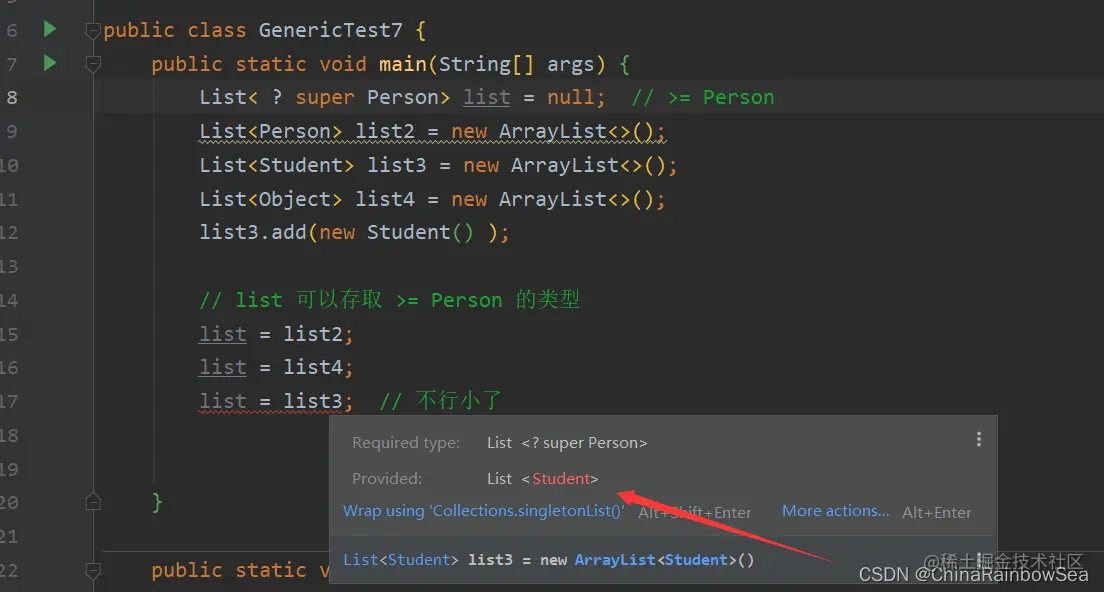Click 'Required type:' label in tooltip

[x=406, y=443]
